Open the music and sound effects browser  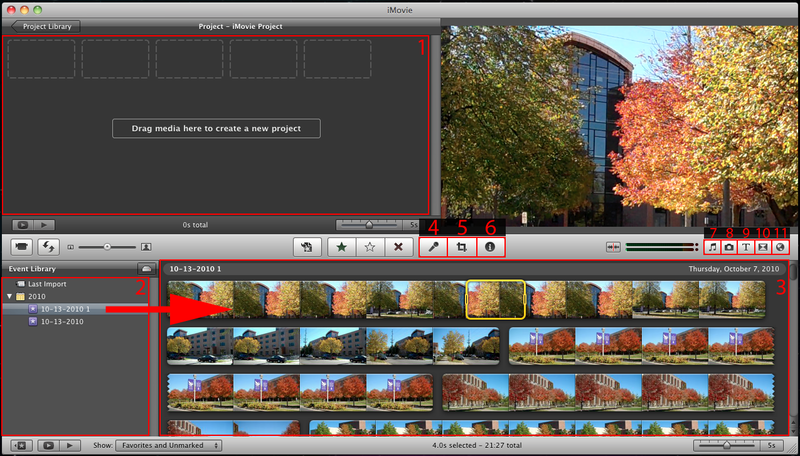(712, 246)
